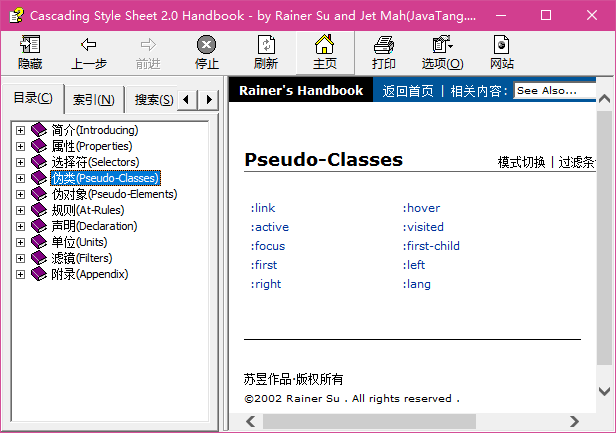Image resolution: width=616 pixels, height=433 pixels.
Task: Click the book icon for 附录(Appendix)
Action: (x=39, y=274)
